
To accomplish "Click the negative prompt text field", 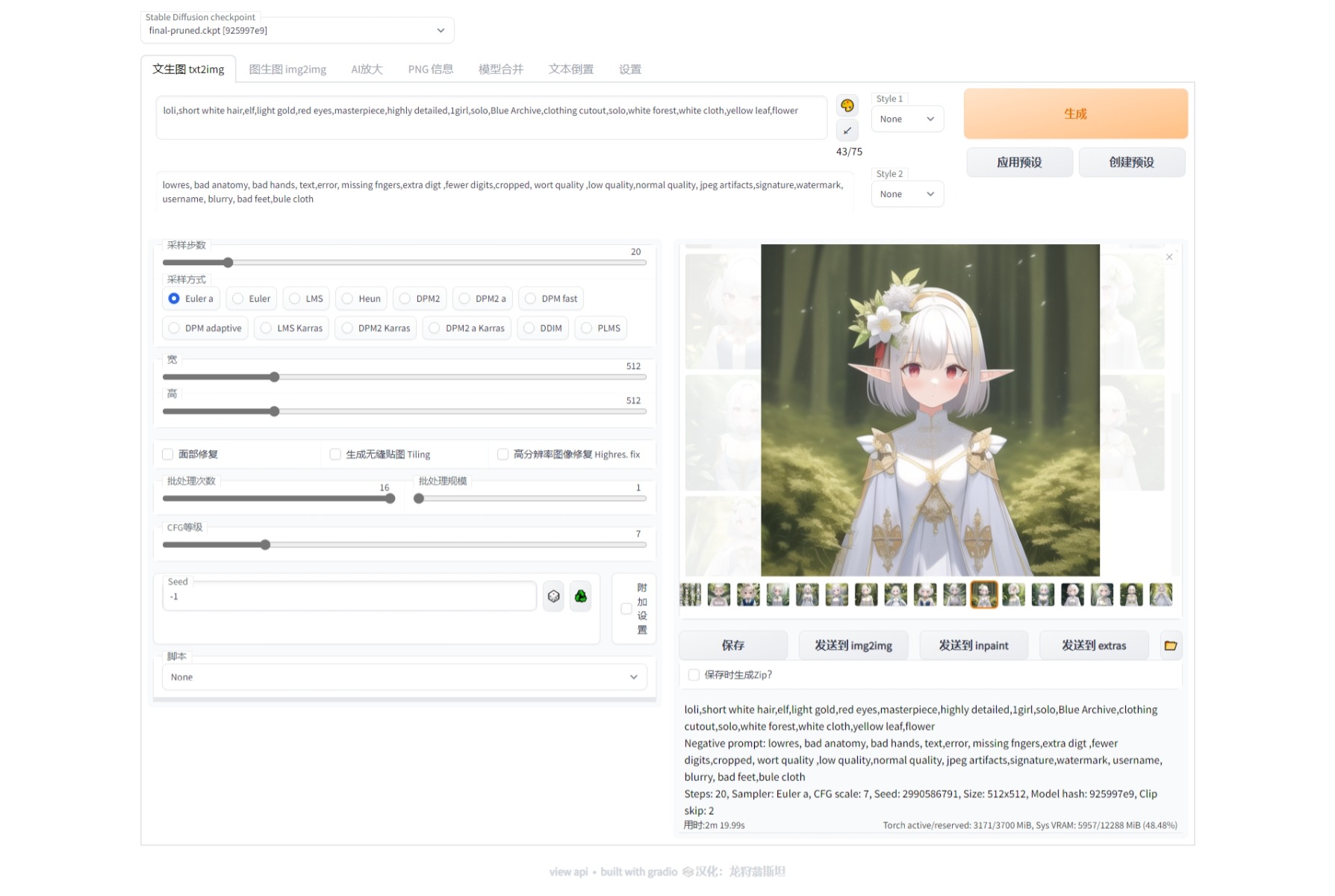I will click(504, 192).
